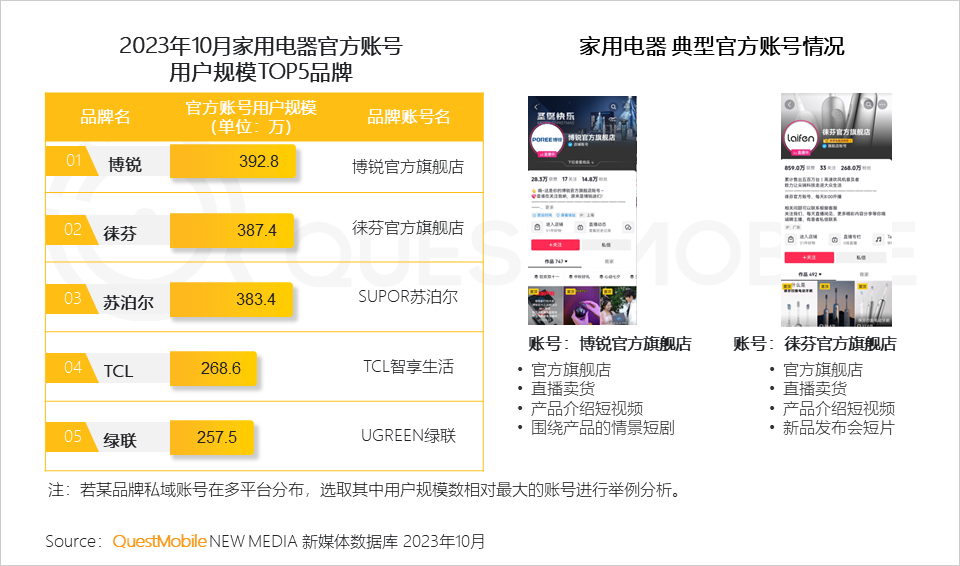Viewport: 960px width, 566px height.
Task: Click the title 家用电器 典型官方账号情况
Action: [711, 46]
